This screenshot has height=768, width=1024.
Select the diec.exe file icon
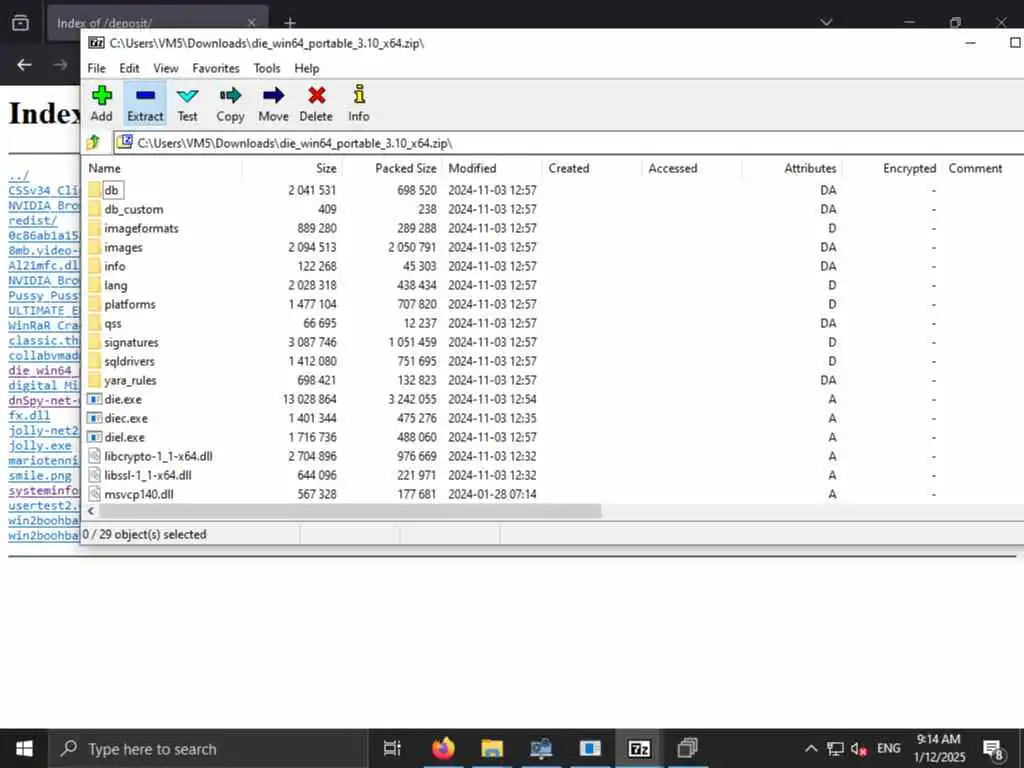[x=95, y=418]
